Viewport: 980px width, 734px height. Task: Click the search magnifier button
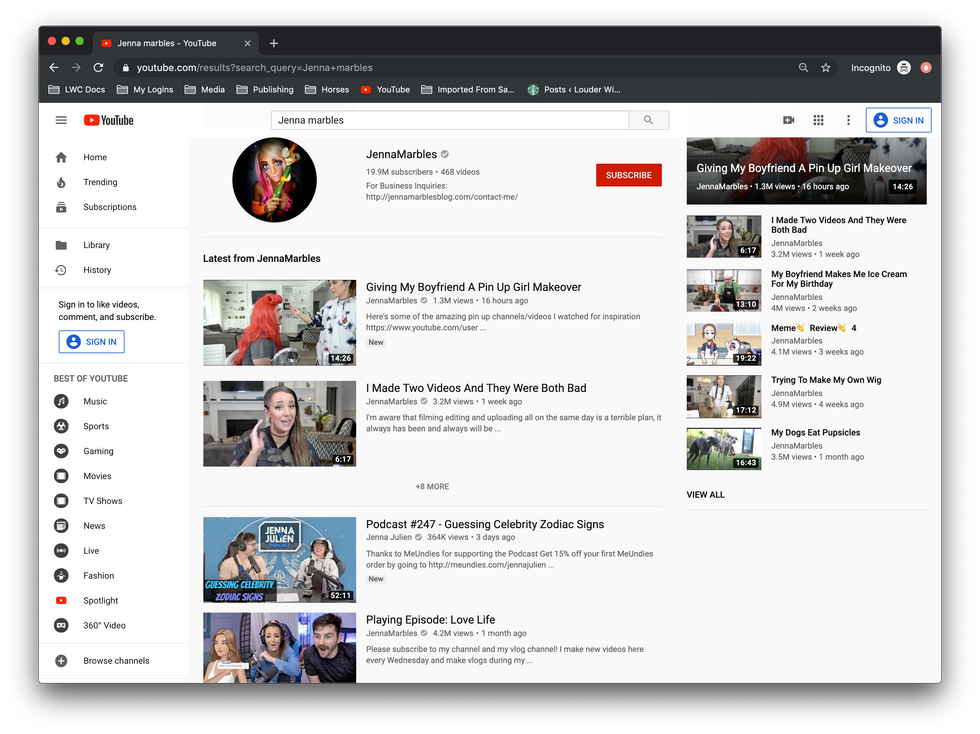[649, 120]
